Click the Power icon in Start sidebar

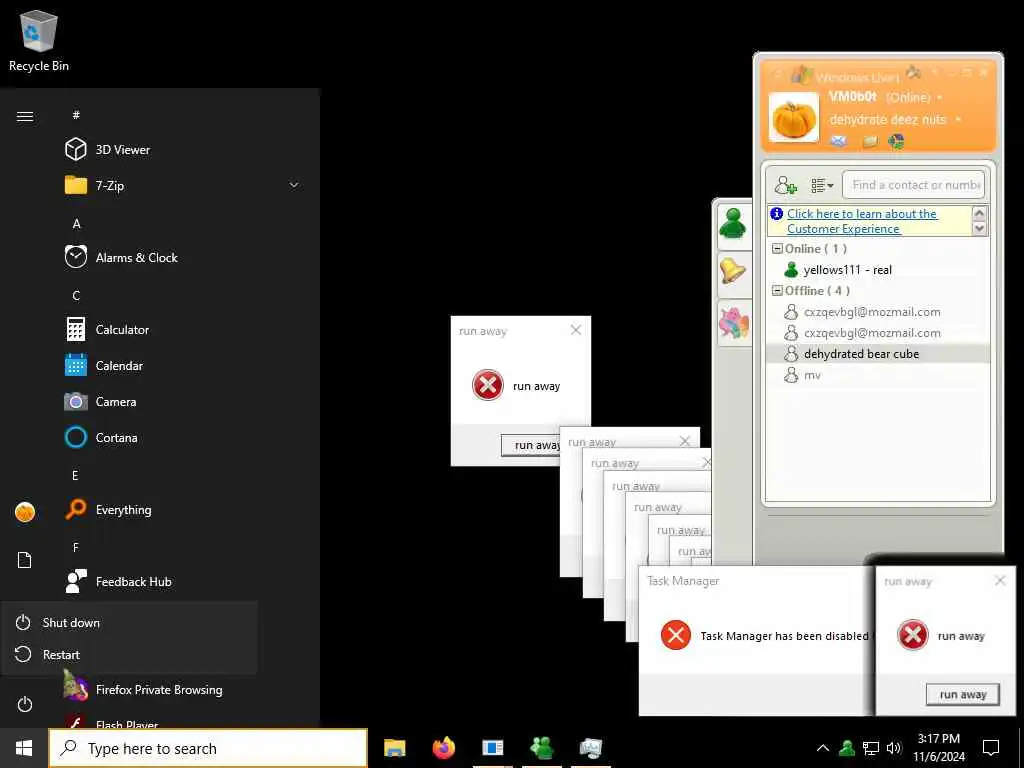[x=25, y=704]
